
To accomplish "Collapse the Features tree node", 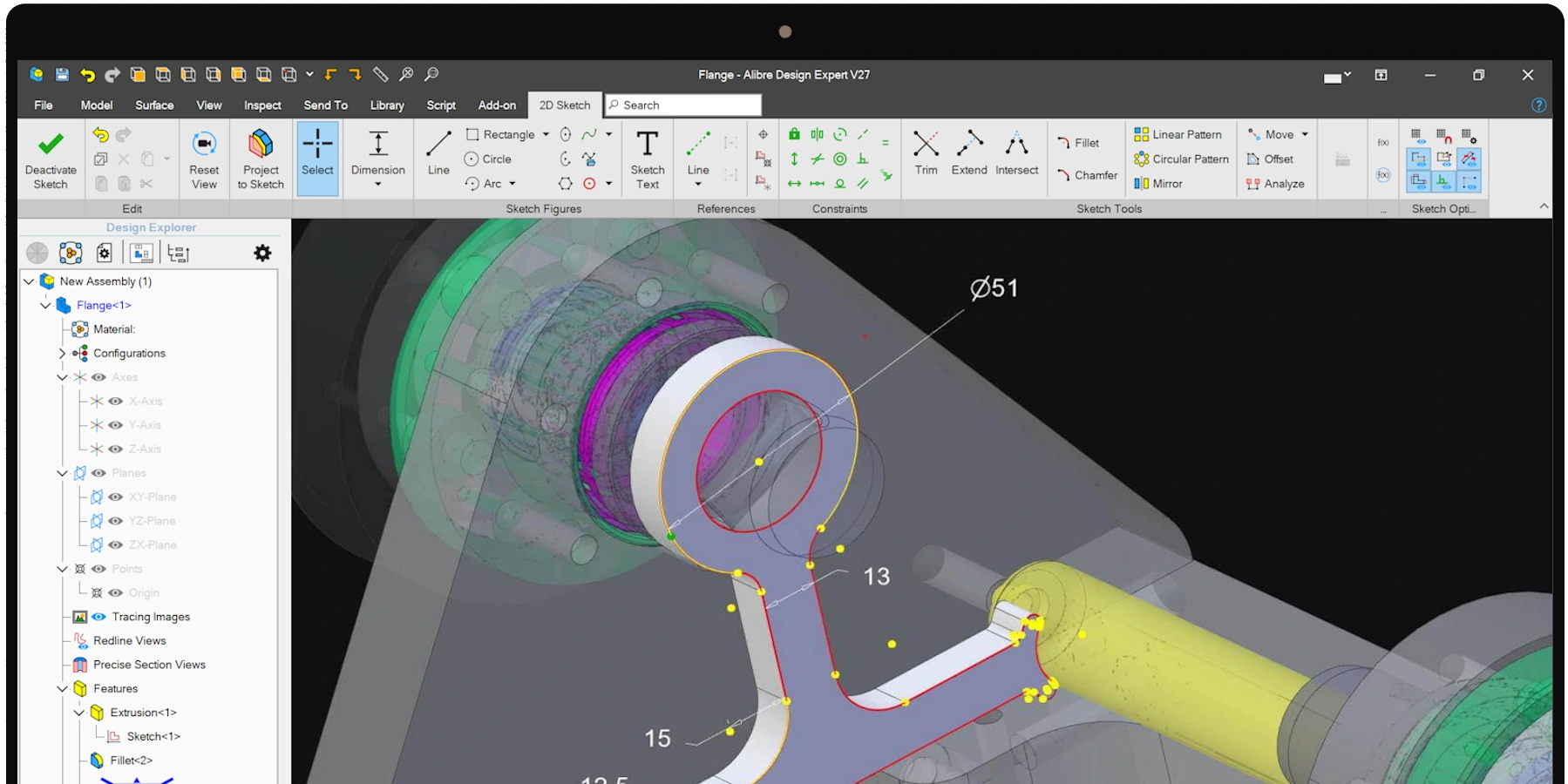I will point(62,689).
